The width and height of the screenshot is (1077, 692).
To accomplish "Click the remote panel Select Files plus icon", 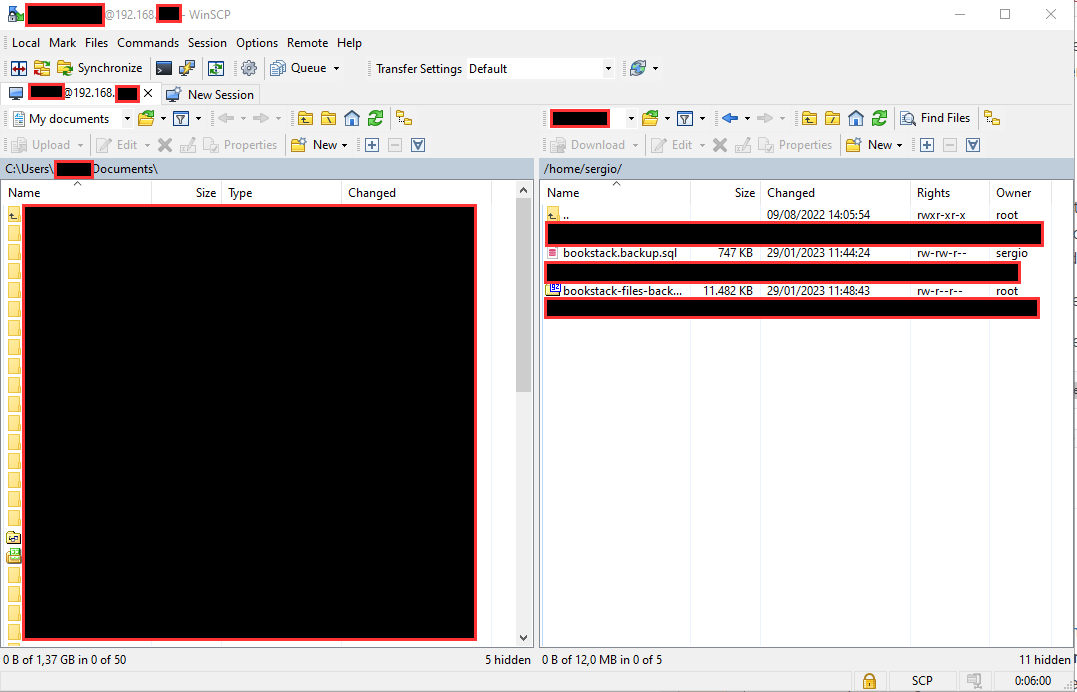I will [x=927, y=145].
